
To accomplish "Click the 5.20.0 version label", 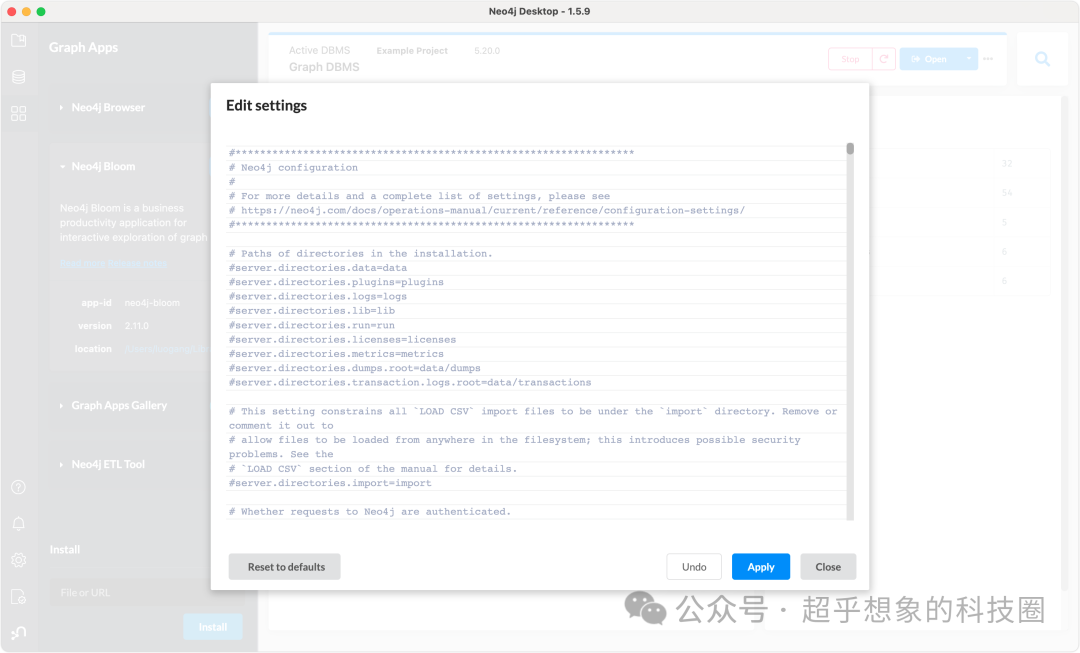I will [487, 51].
